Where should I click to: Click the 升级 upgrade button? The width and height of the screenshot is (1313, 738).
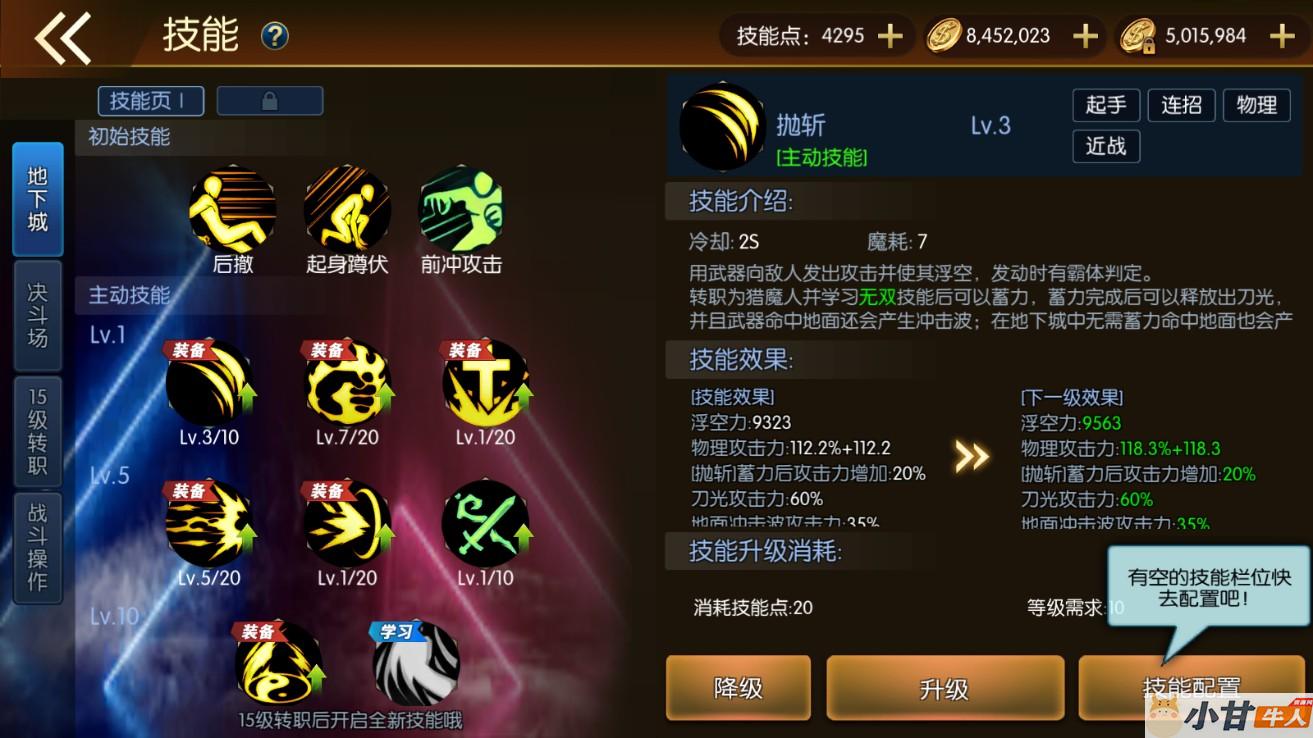944,688
